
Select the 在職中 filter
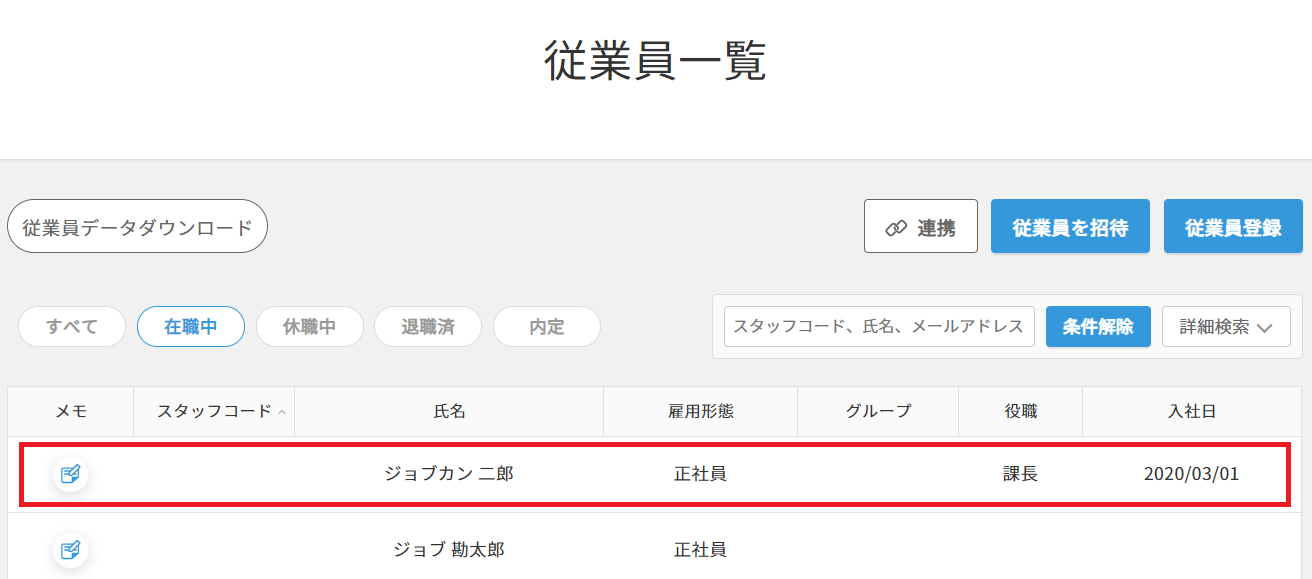tap(191, 326)
